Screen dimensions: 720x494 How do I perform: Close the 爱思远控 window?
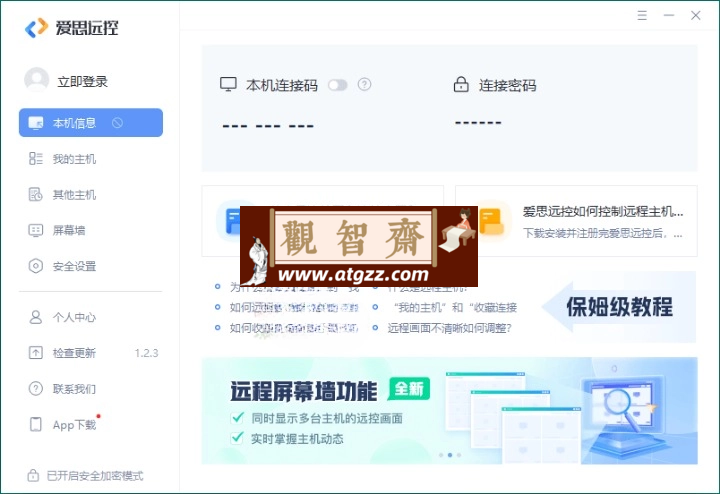[x=696, y=16]
